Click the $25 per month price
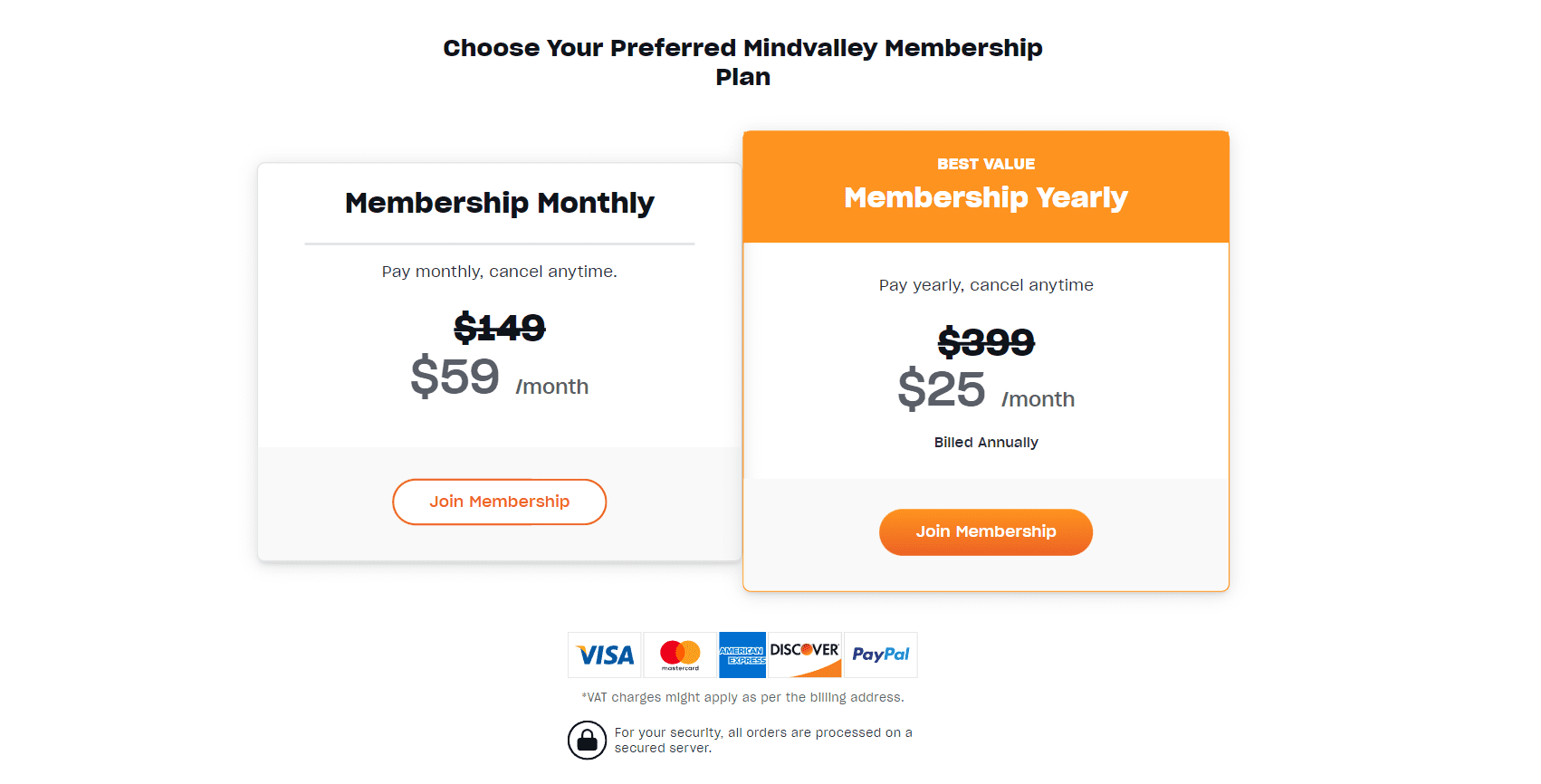This screenshot has width=1541, height=784. pos(942,390)
